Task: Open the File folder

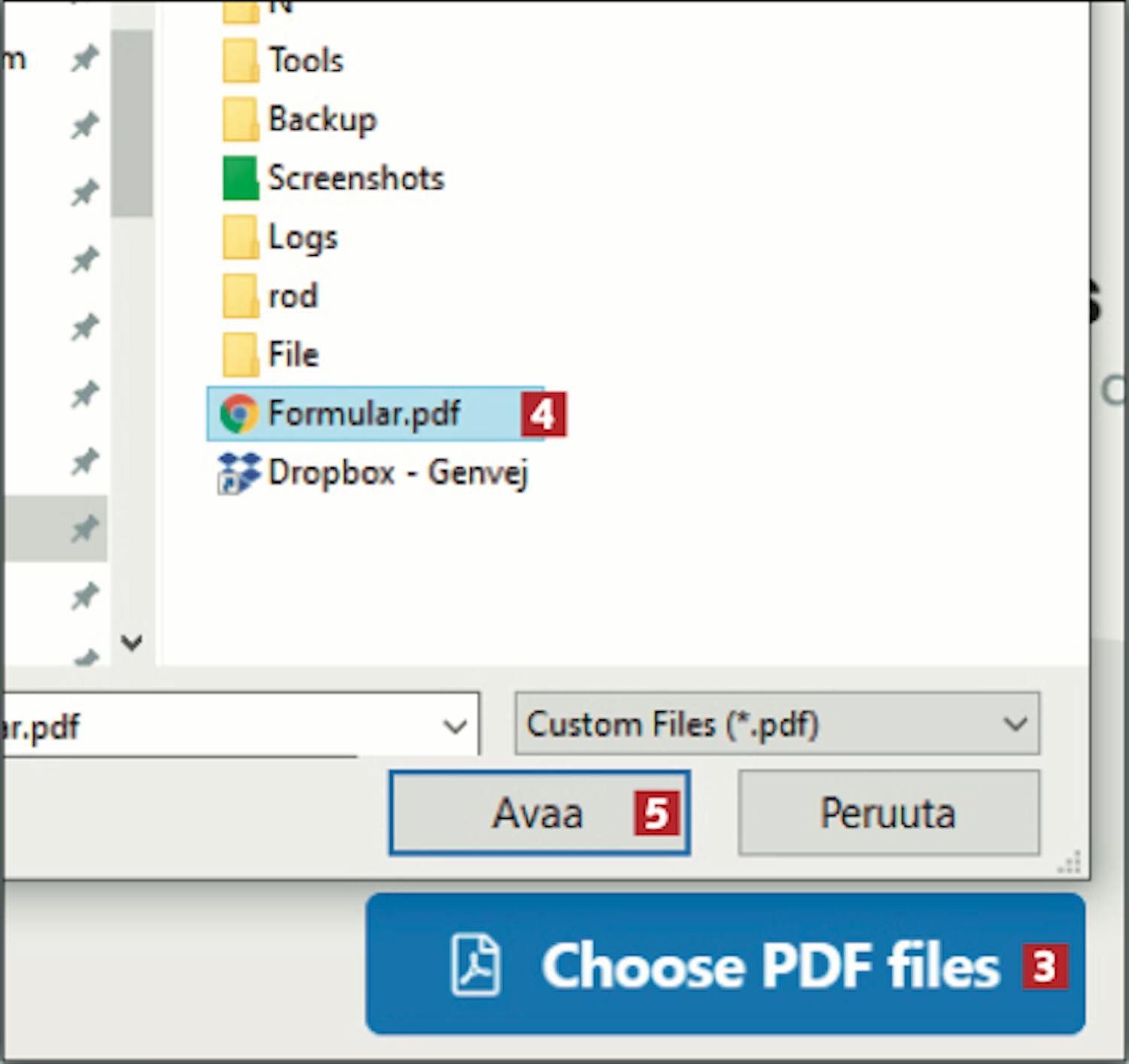Action: click(x=293, y=354)
